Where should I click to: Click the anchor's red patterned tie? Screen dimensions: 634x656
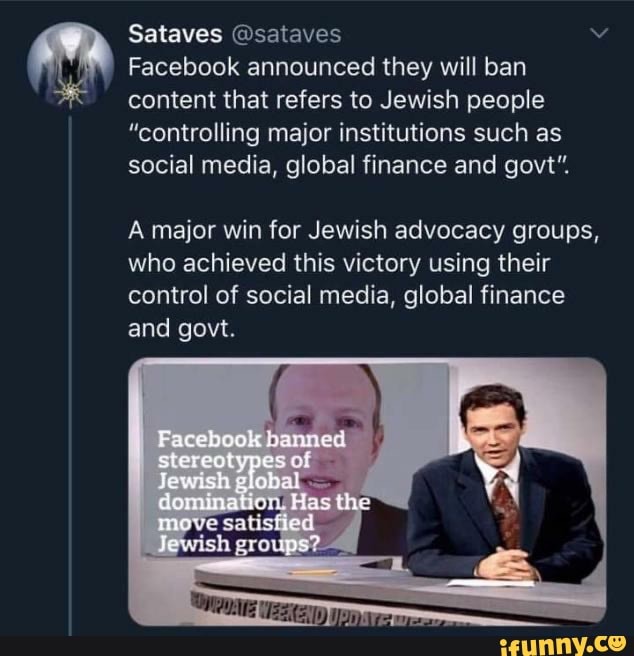tap(504, 509)
